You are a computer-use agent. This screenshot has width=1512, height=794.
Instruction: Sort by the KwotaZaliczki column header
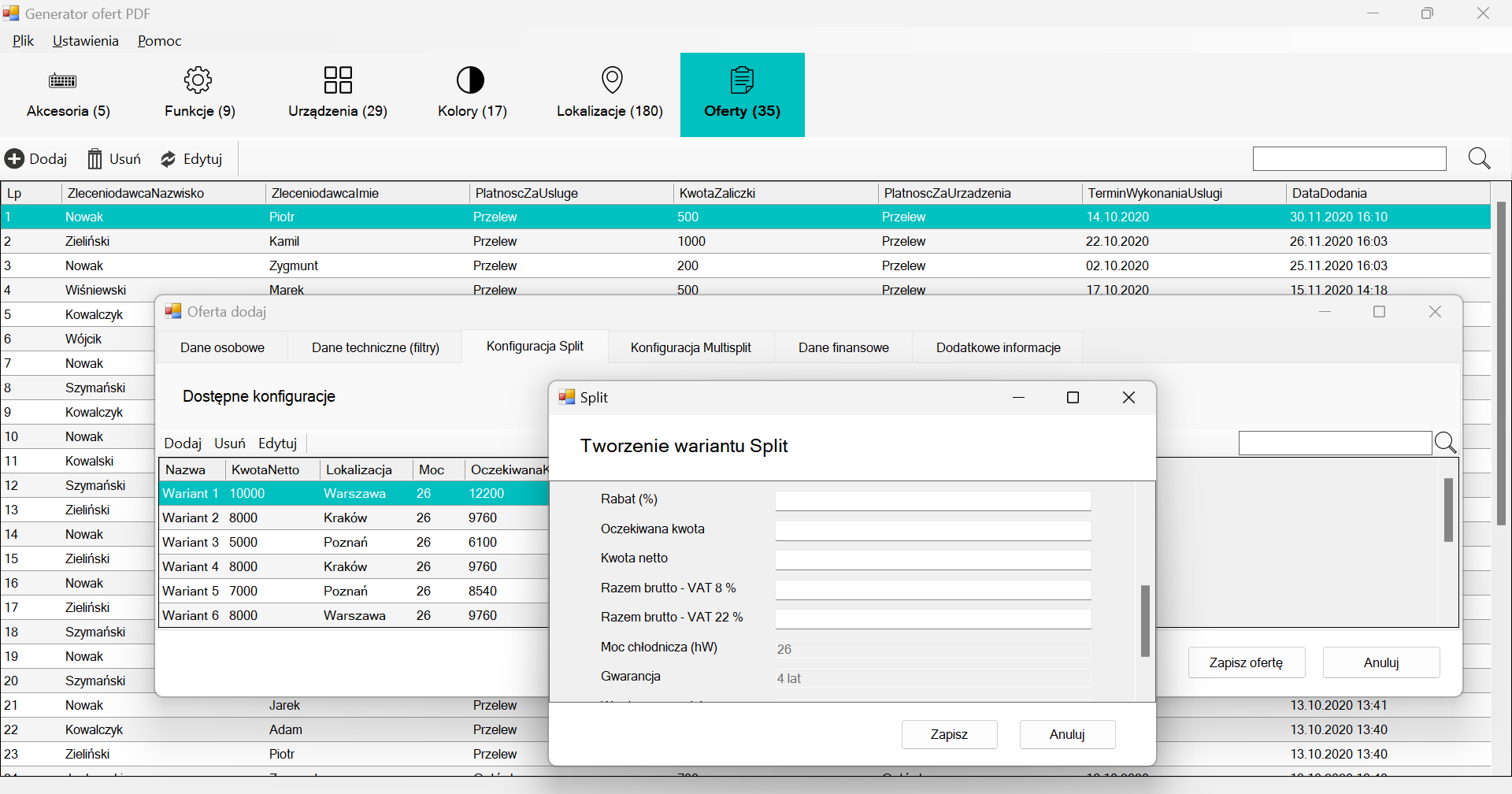(x=776, y=193)
